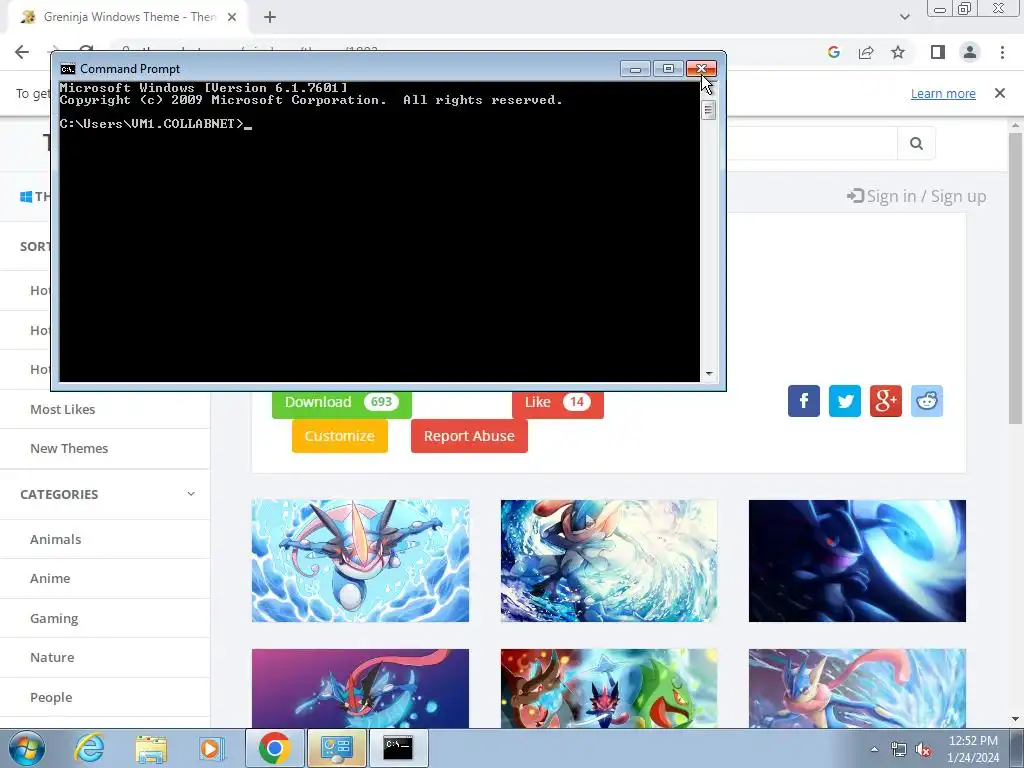Click the muted volume tray icon
The height and width of the screenshot is (768, 1024).
point(923,750)
